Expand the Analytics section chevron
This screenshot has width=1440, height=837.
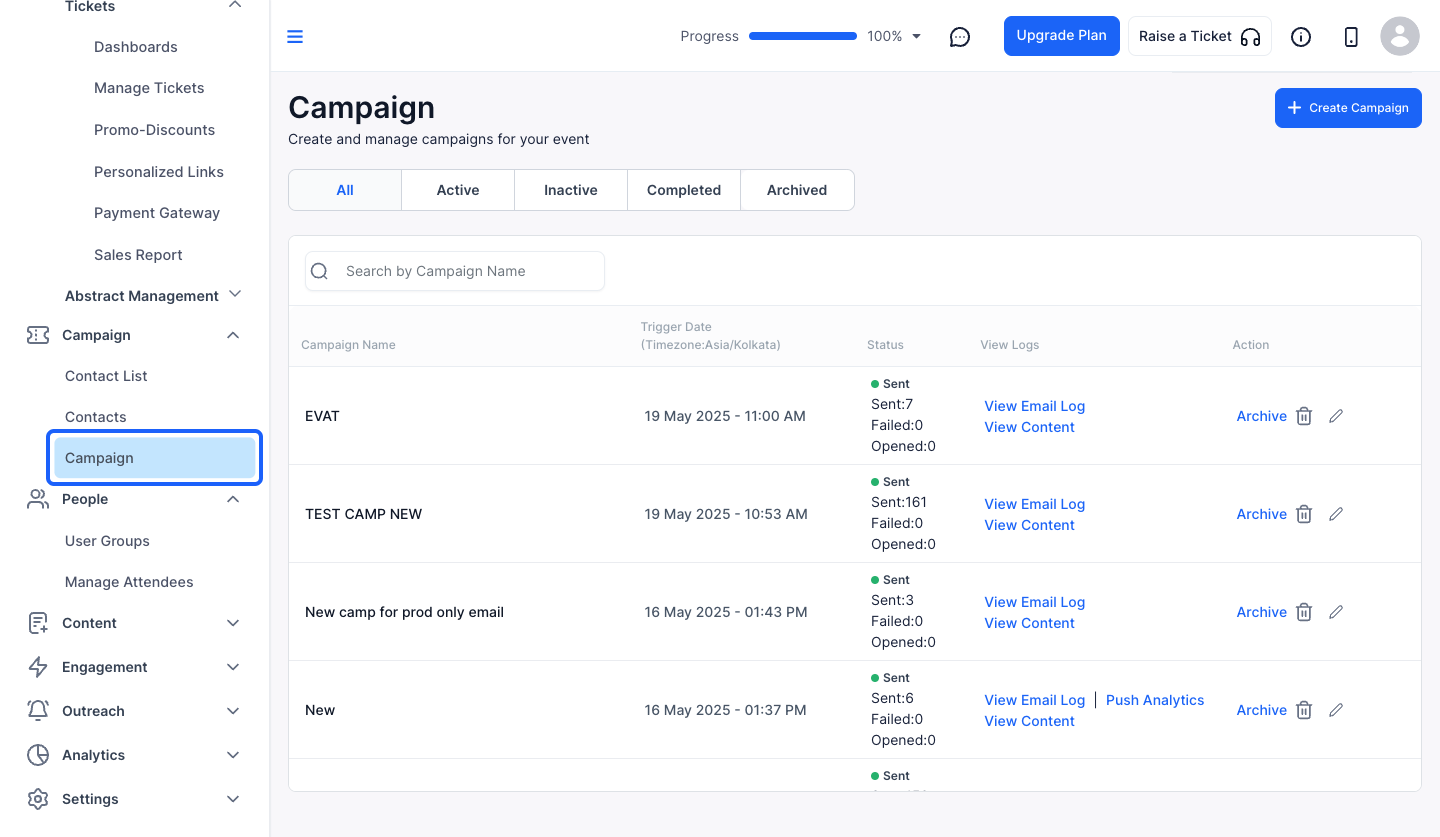pos(233,755)
